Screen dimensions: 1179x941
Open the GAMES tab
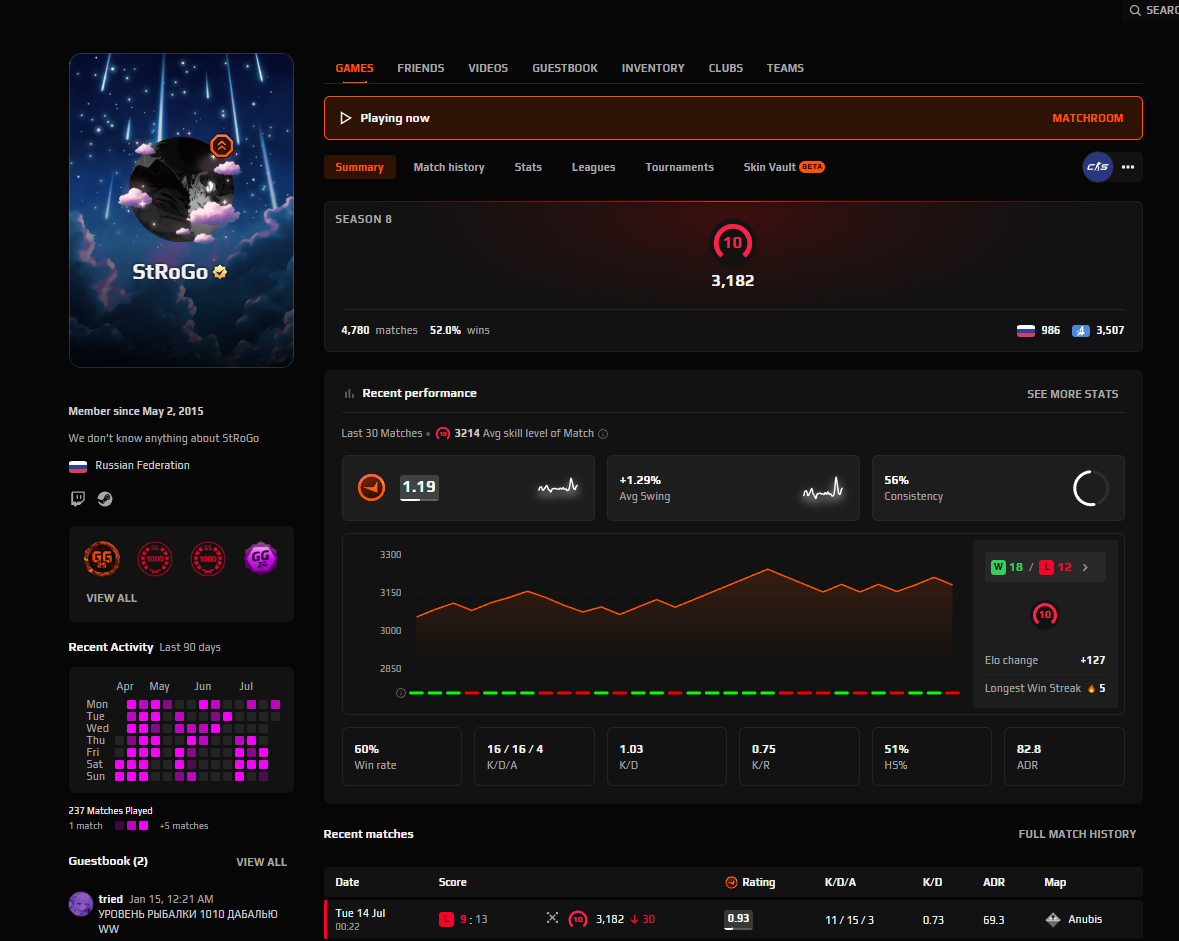tap(354, 68)
